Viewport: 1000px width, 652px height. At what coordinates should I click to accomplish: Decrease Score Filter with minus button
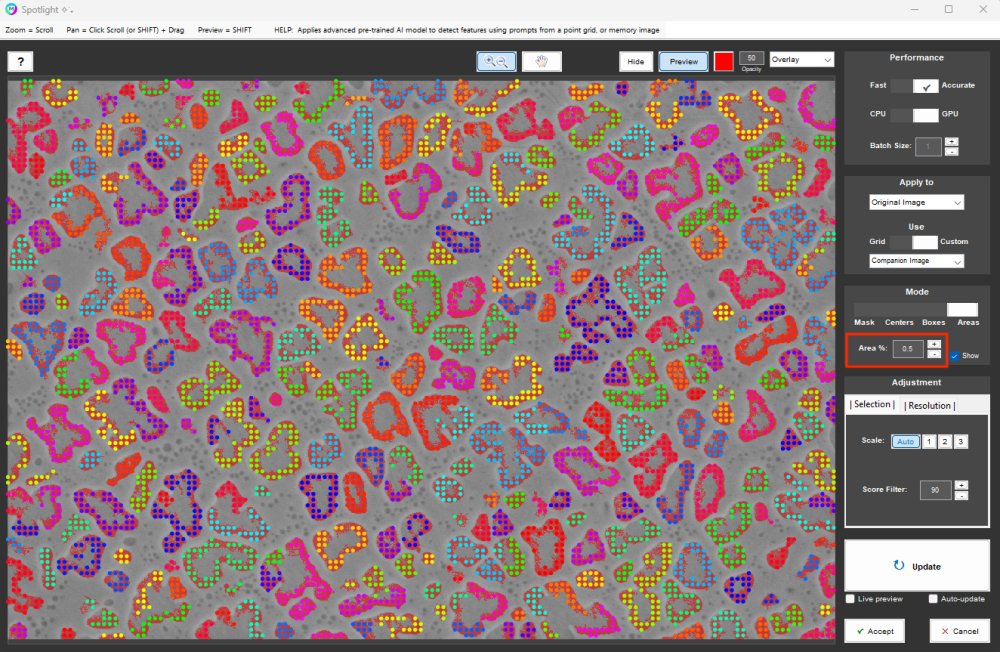click(961, 495)
